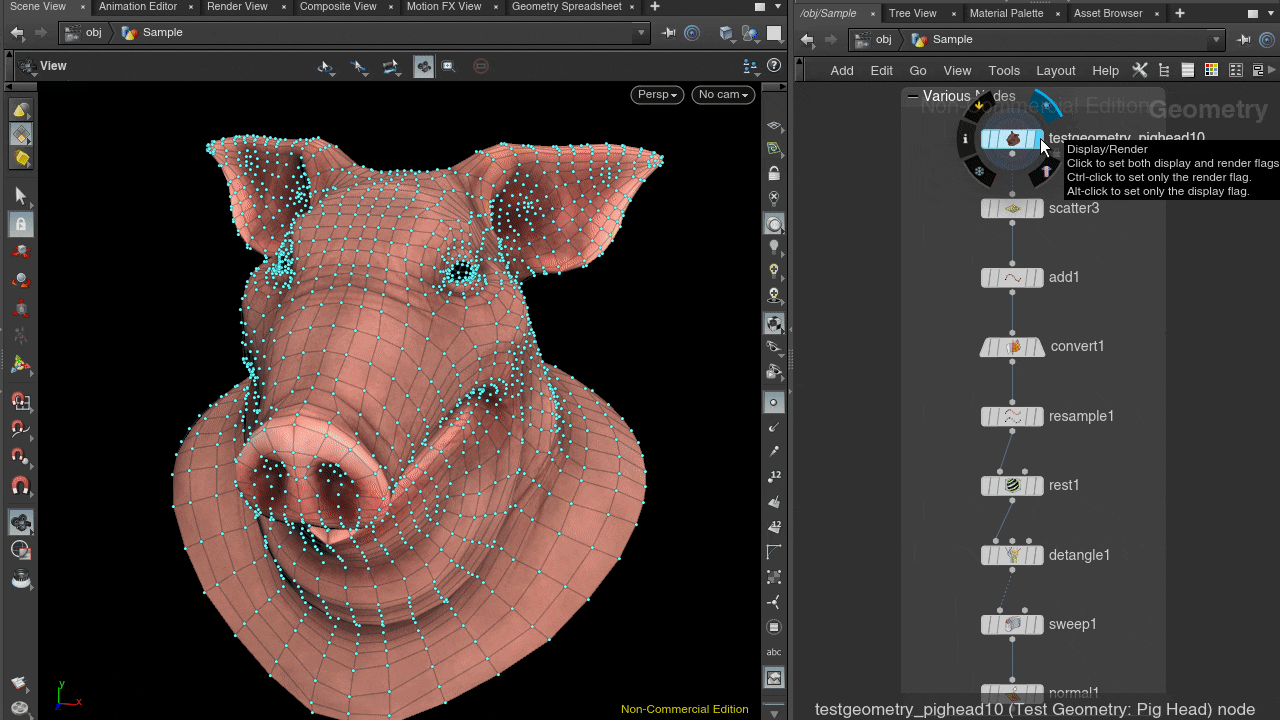Click the viewport help question mark icon
1280x720 pixels.
[773, 66]
